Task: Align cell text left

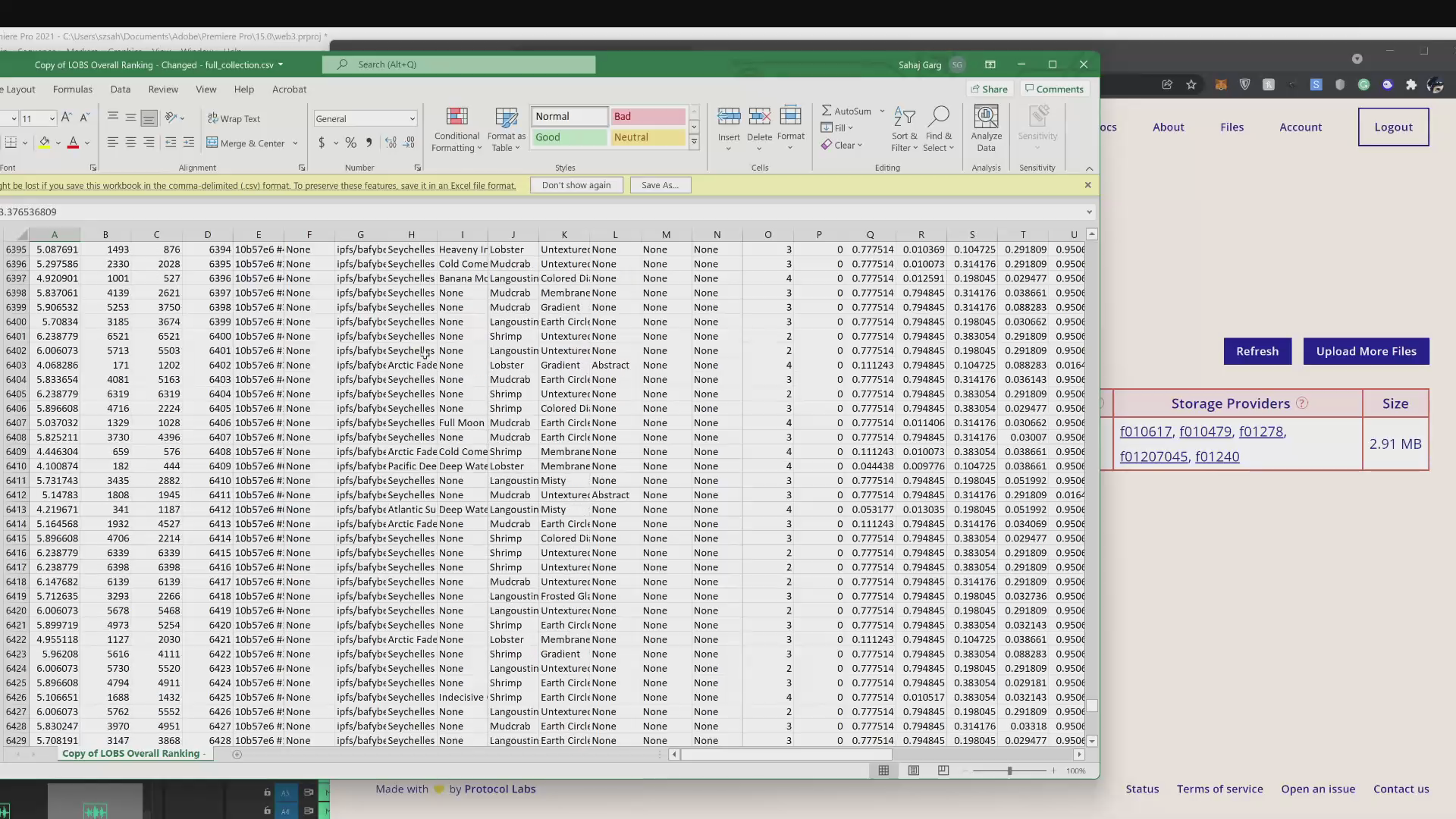Action: [112, 143]
